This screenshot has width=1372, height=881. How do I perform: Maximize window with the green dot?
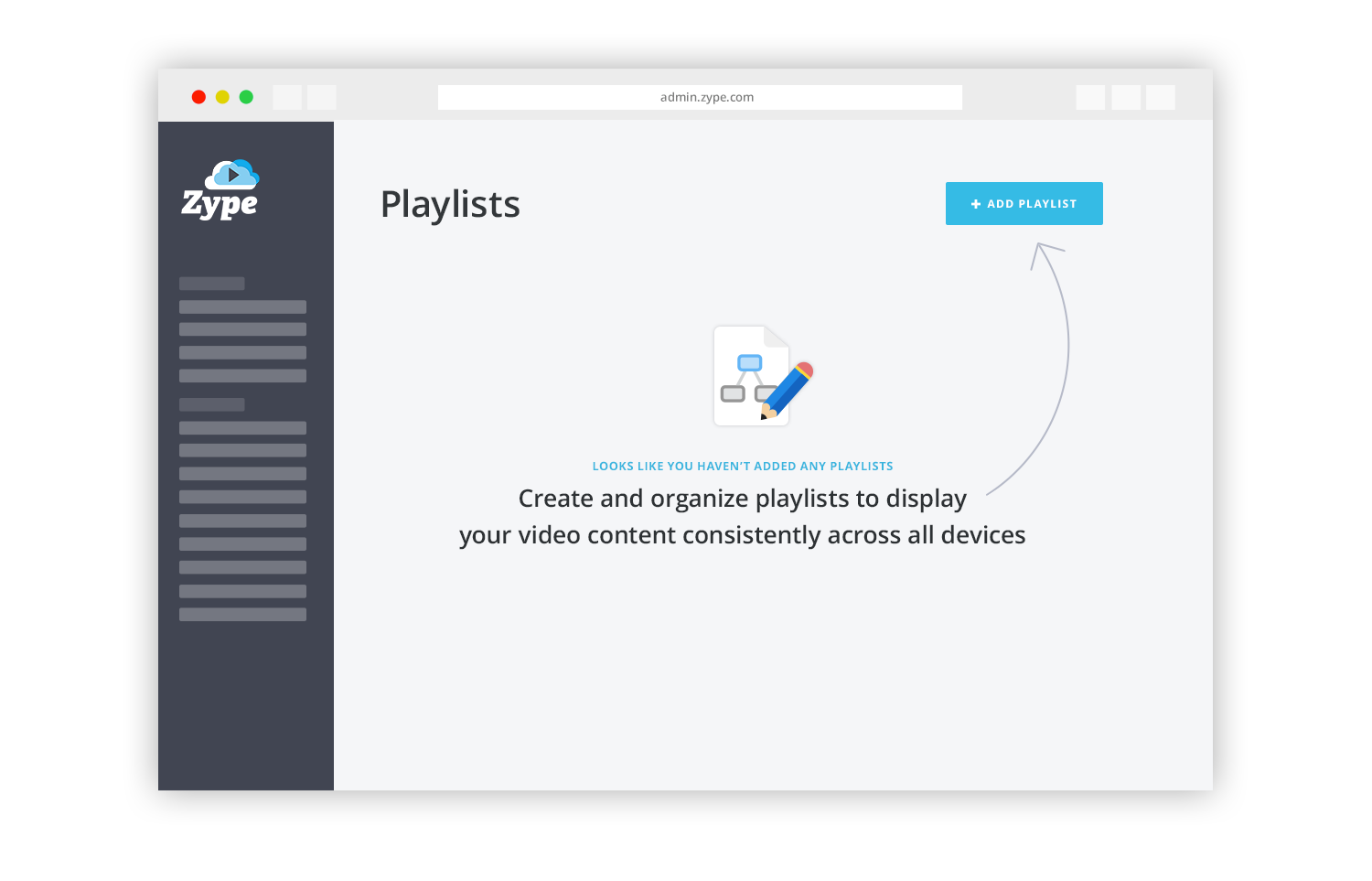tap(246, 97)
